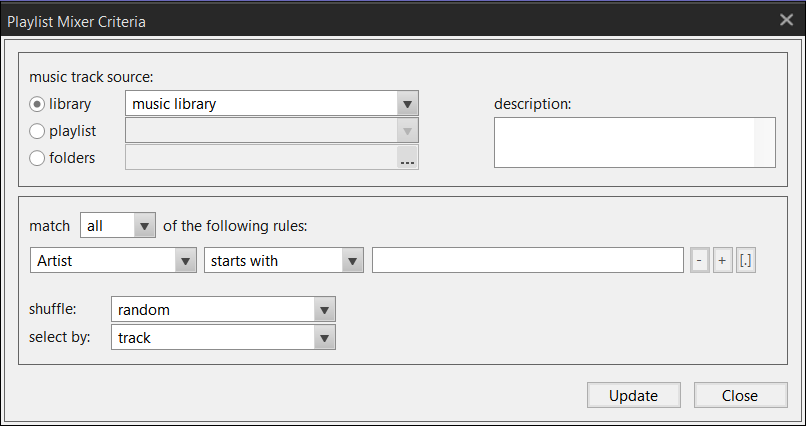Click the rule value text field

[x=527, y=261]
